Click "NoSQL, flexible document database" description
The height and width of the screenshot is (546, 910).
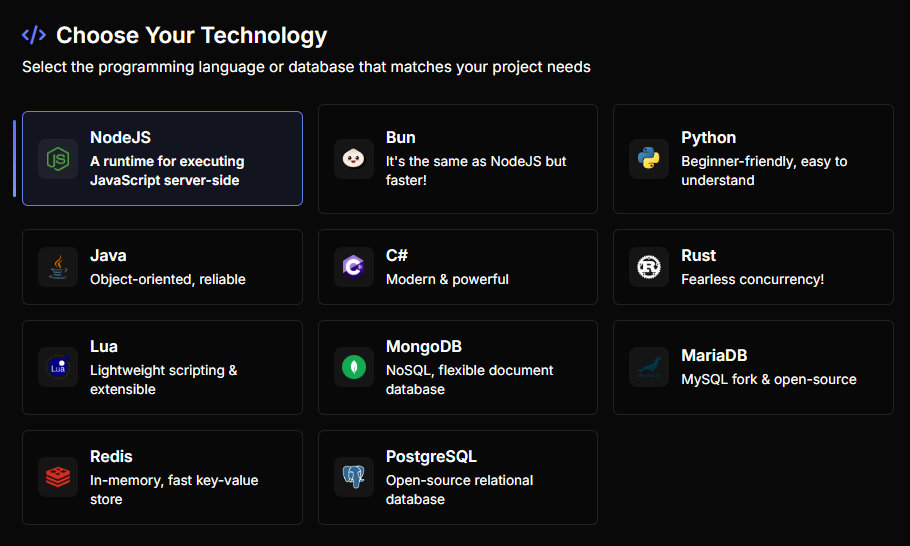coord(469,379)
